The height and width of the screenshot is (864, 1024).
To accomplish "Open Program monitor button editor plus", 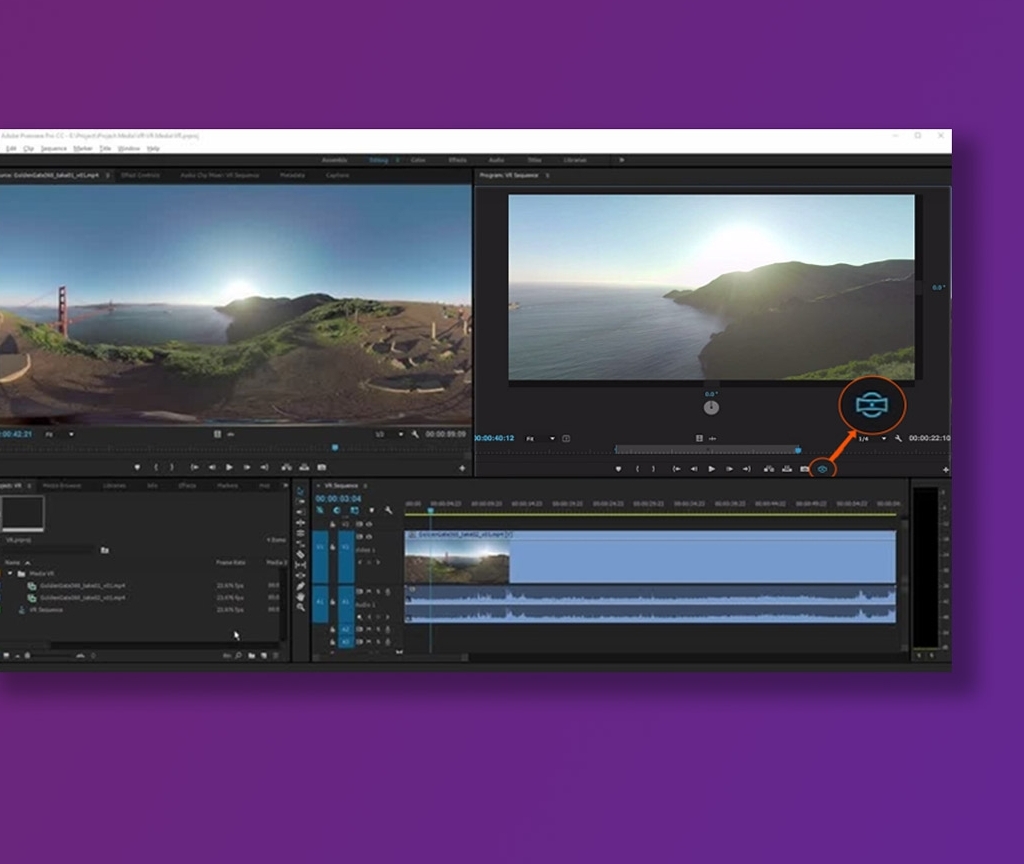I will coord(945,469).
